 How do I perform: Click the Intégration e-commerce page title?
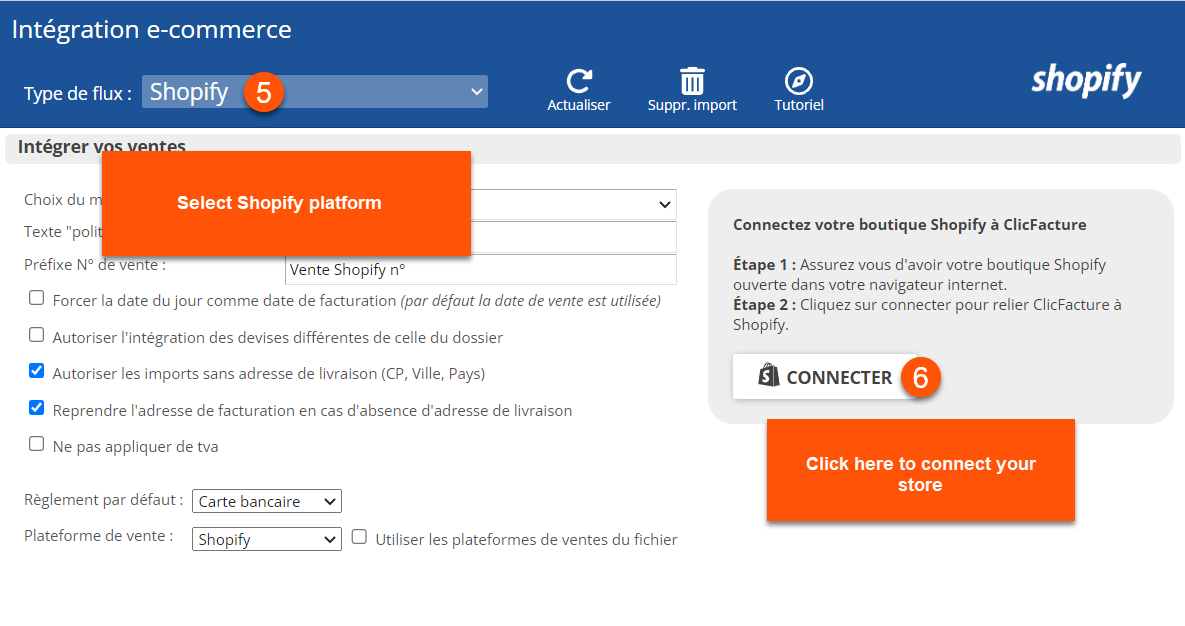click(151, 29)
